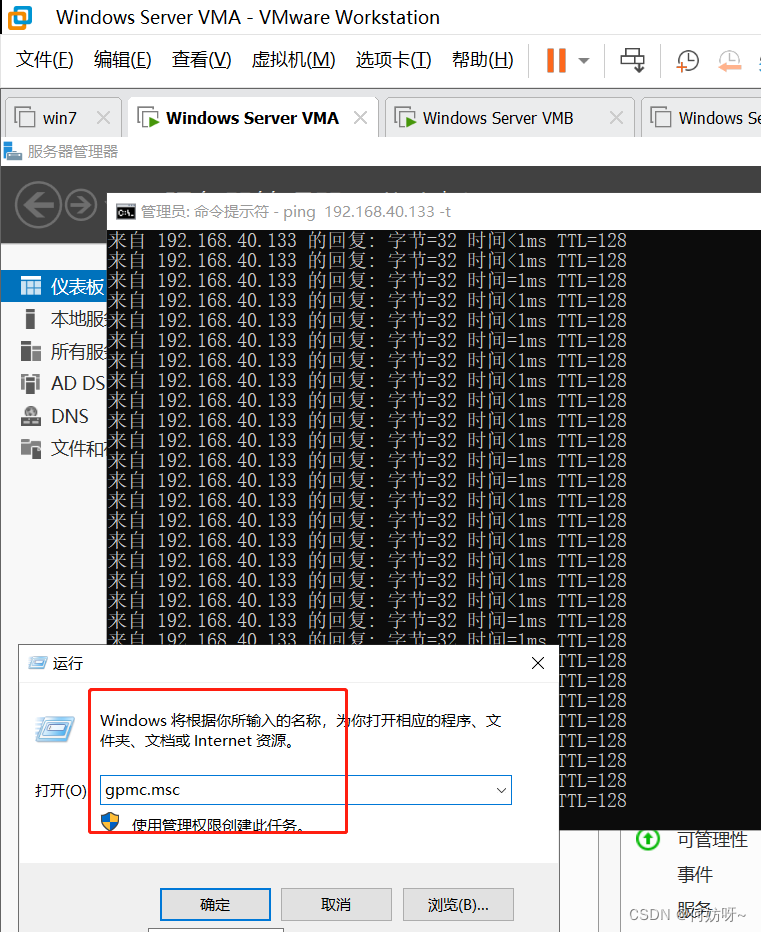
Task: Click the 确定 button
Action: (215, 905)
